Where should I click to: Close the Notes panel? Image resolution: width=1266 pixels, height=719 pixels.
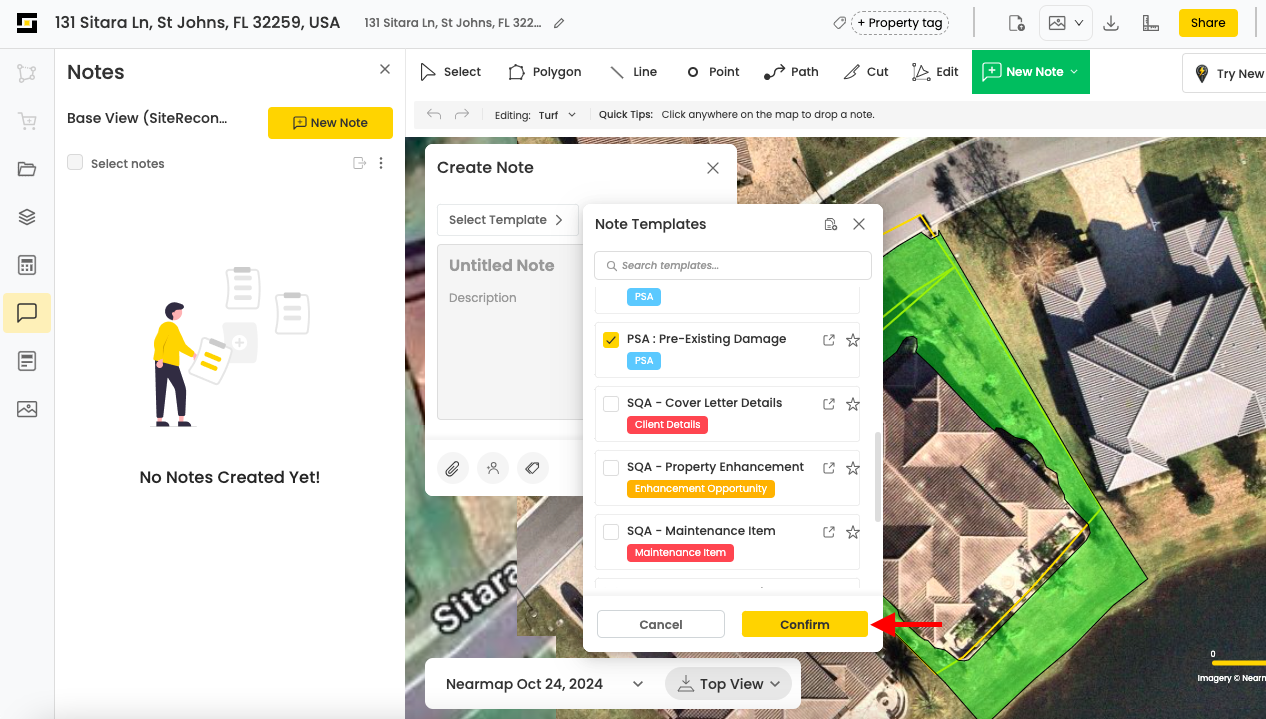[x=385, y=69]
